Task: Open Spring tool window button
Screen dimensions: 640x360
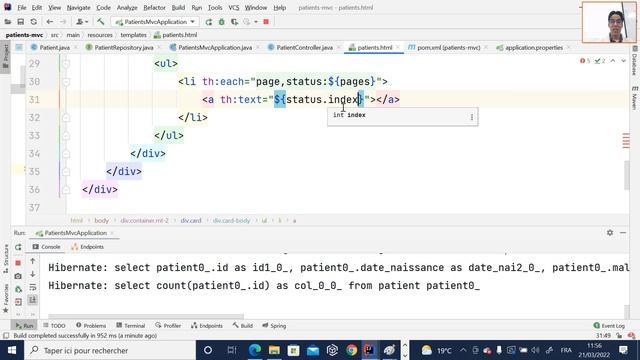Action: [x=274, y=325]
